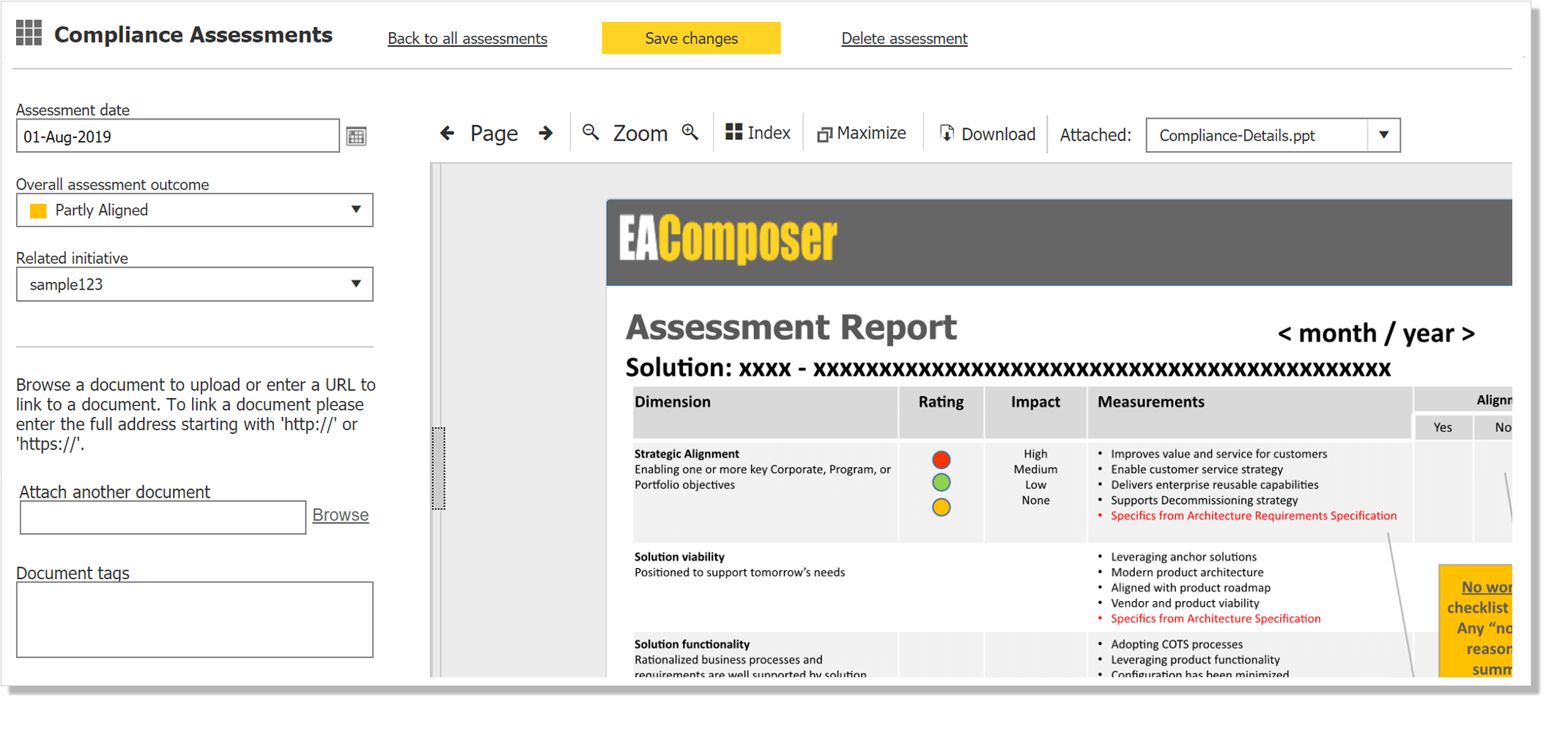Click the EAComposer logo in document

(728, 239)
